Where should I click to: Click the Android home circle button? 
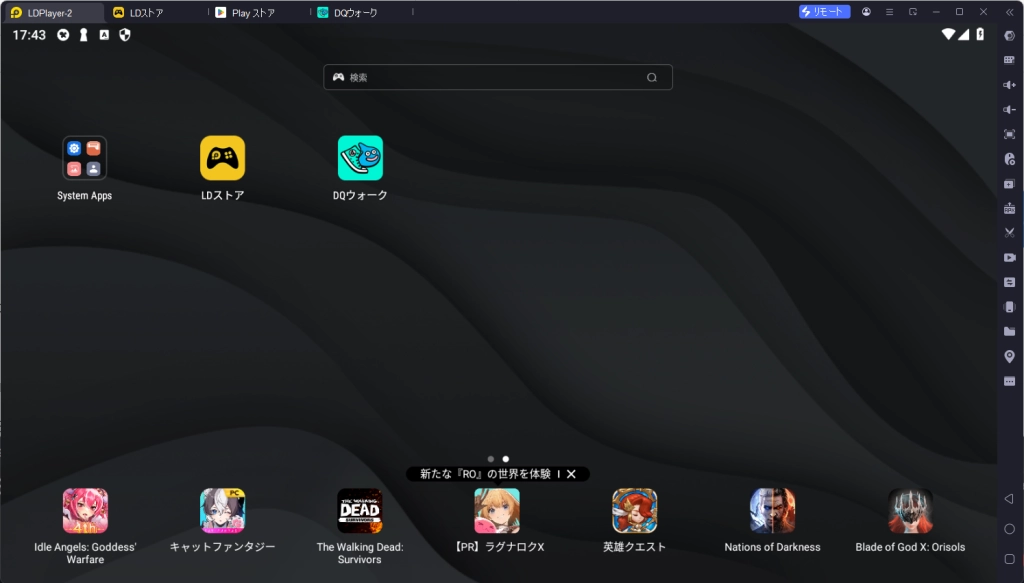click(x=1010, y=529)
